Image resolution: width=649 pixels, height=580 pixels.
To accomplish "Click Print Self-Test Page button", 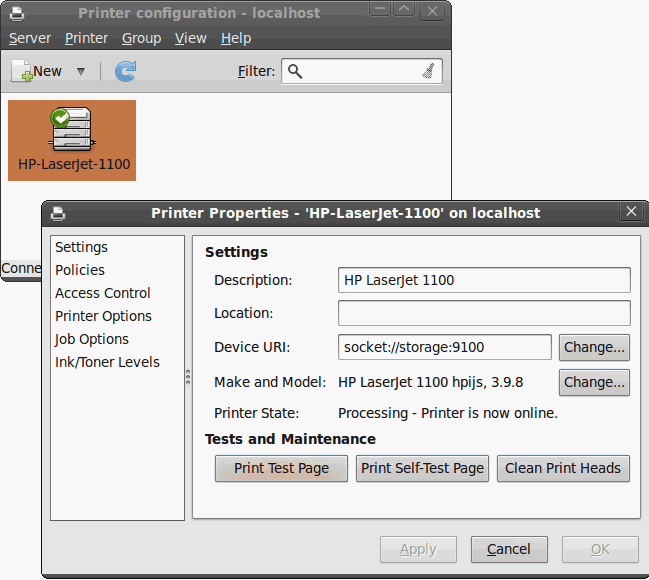I will [422, 468].
